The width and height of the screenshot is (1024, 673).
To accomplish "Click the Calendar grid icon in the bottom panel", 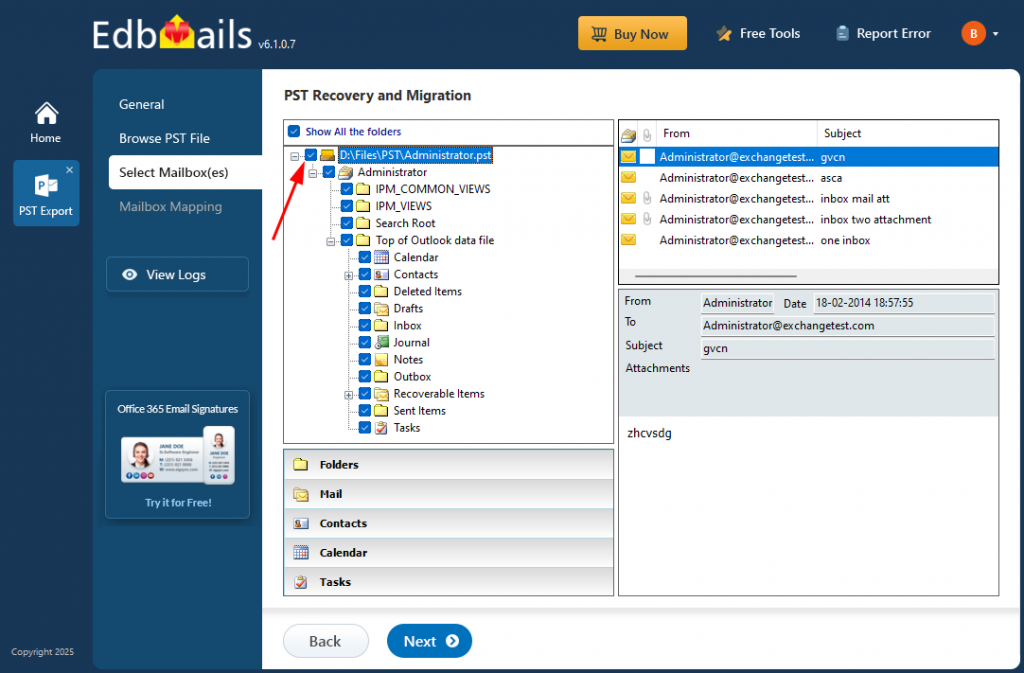I will [x=300, y=553].
